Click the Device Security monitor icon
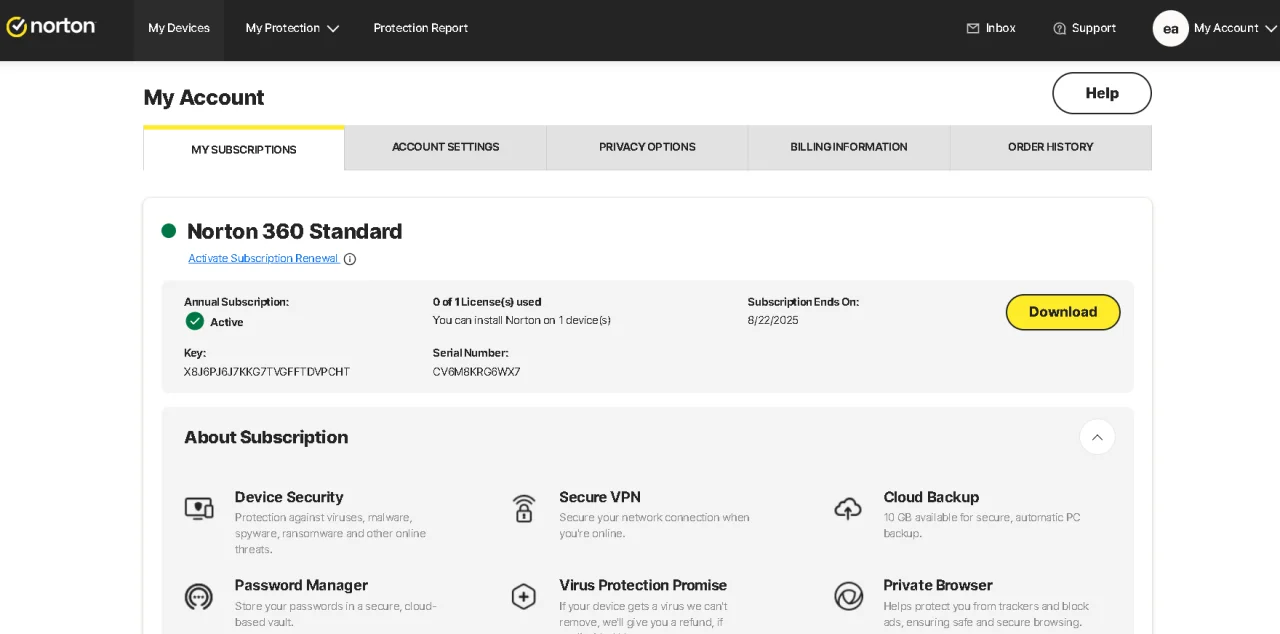The height and width of the screenshot is (634, 1280). (199, 508)
